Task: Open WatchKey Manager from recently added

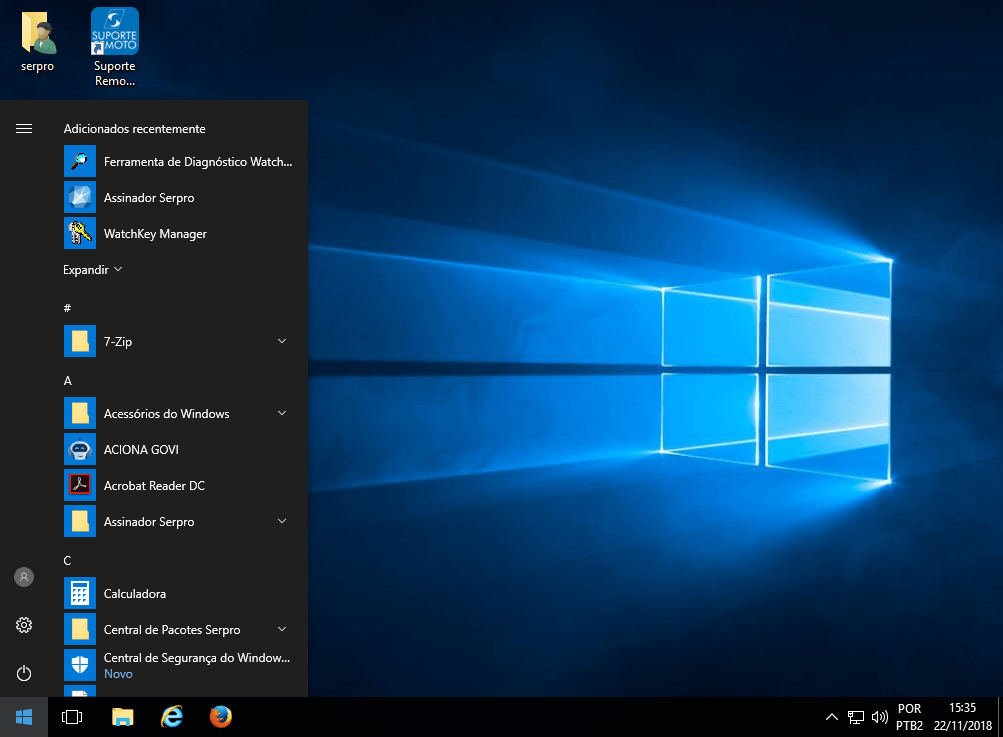Action: pos(155,234)
